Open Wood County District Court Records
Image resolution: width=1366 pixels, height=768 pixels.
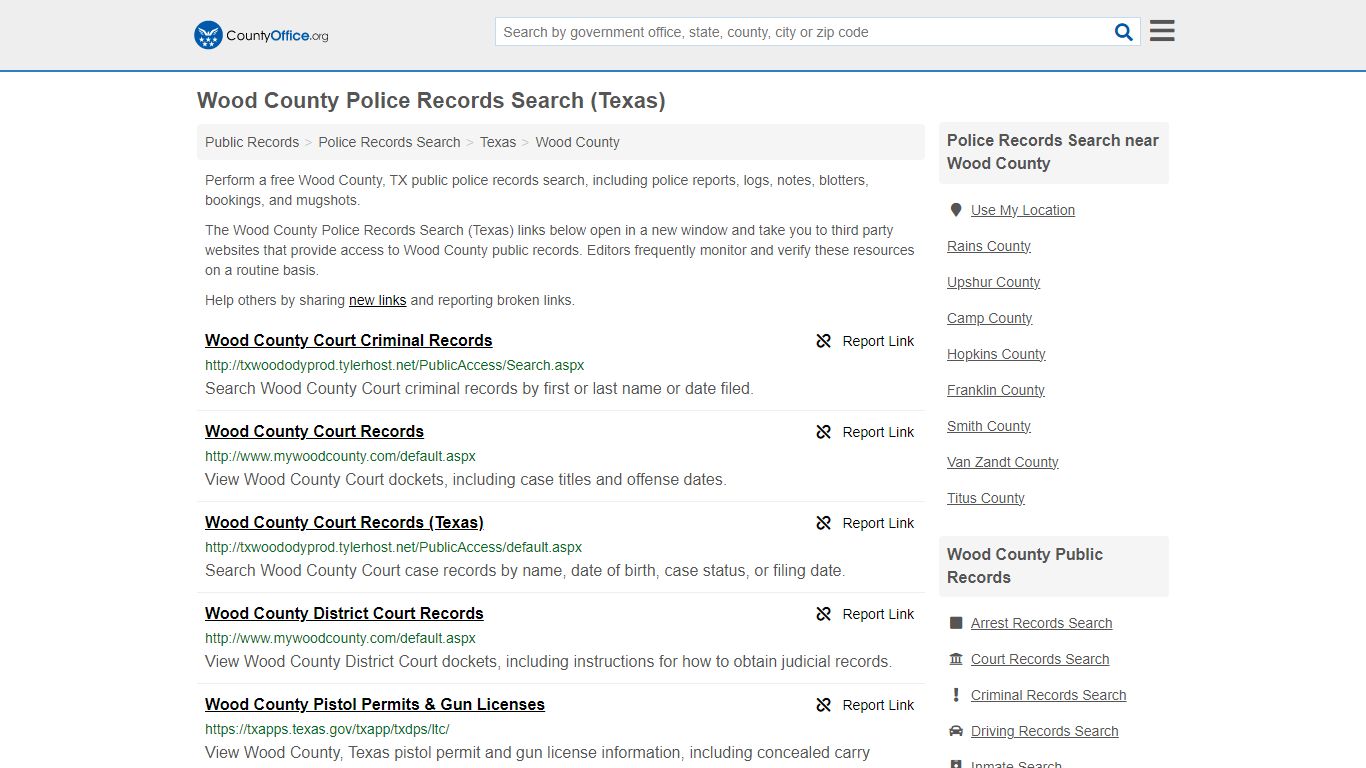pyautogui.click(x=344, y=613)
